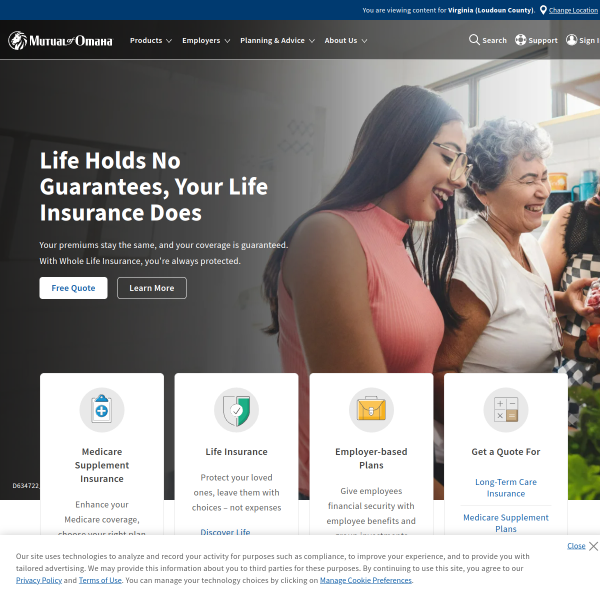Click the Life Insurance card title
Viewport: 600px width, 600px height.
(236, 452)
